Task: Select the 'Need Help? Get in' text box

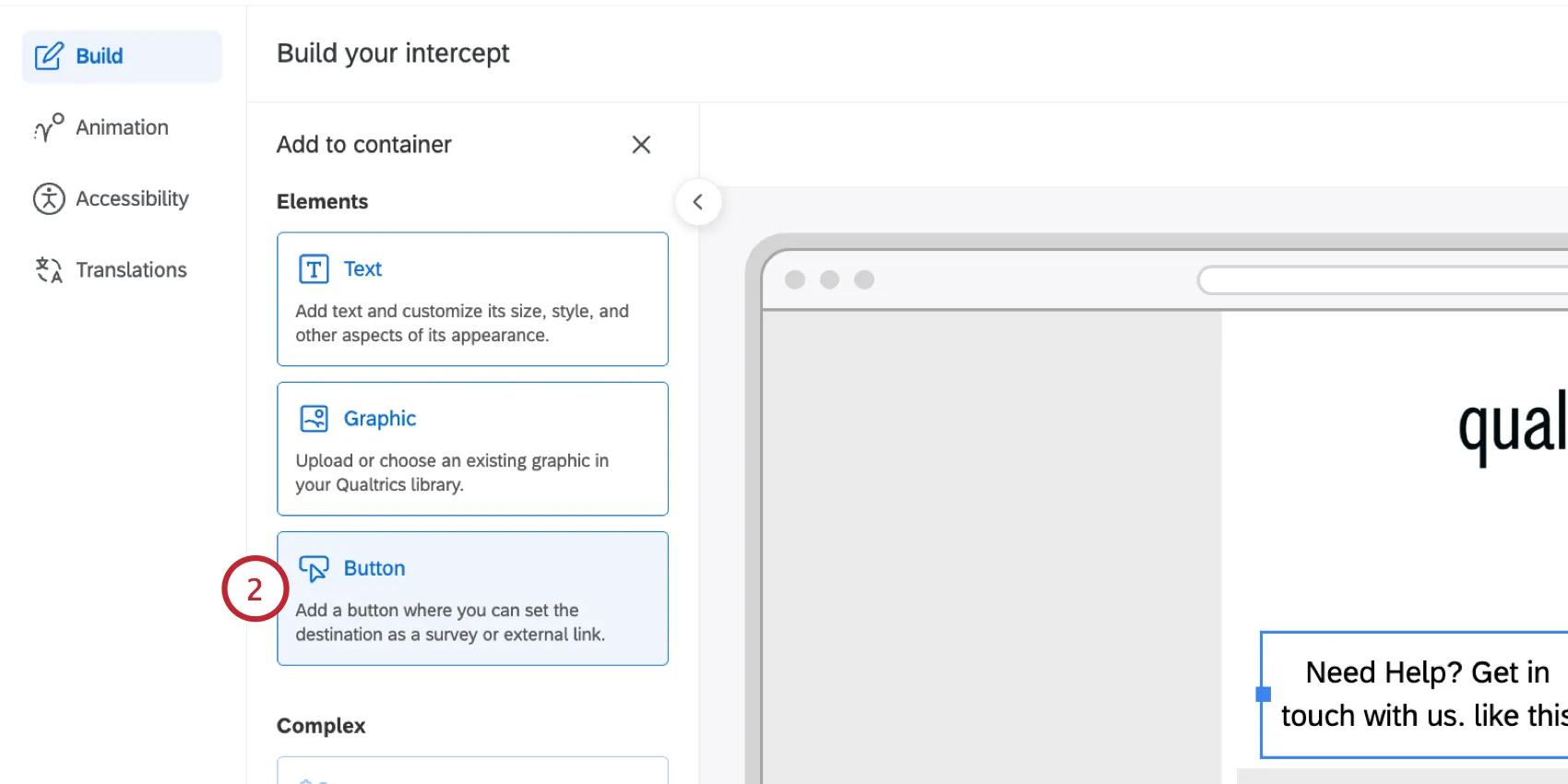Action: (1415, 695)
